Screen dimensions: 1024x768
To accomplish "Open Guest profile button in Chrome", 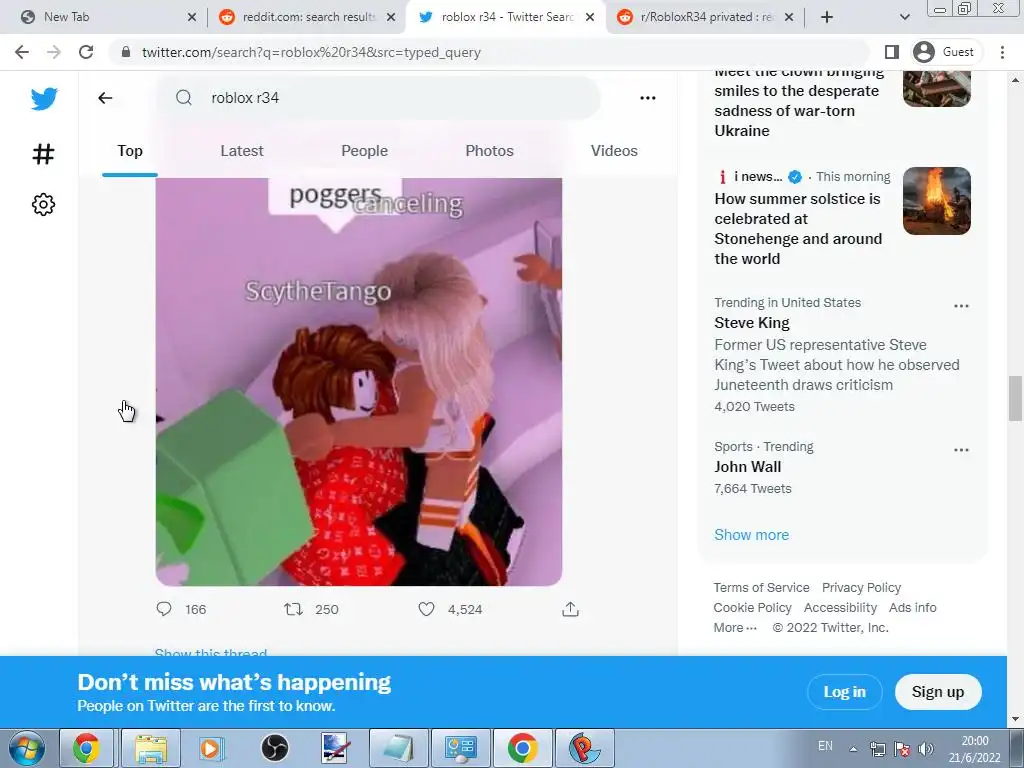I will pyautogui.click(x=945, y=52).
